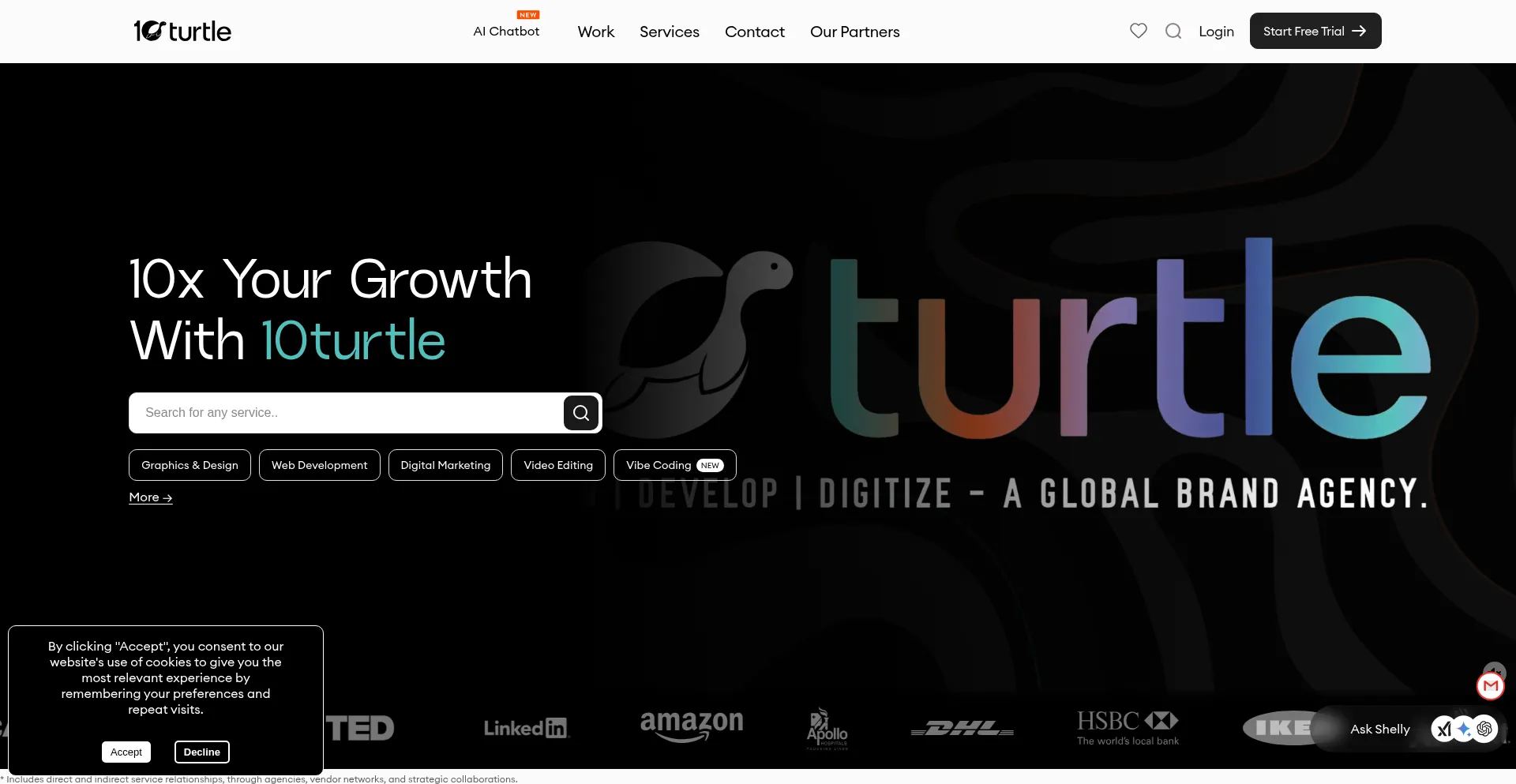Click the heart wishlist icon in header
This screenshot has height=784, width=1516.
click(1138, 31)
